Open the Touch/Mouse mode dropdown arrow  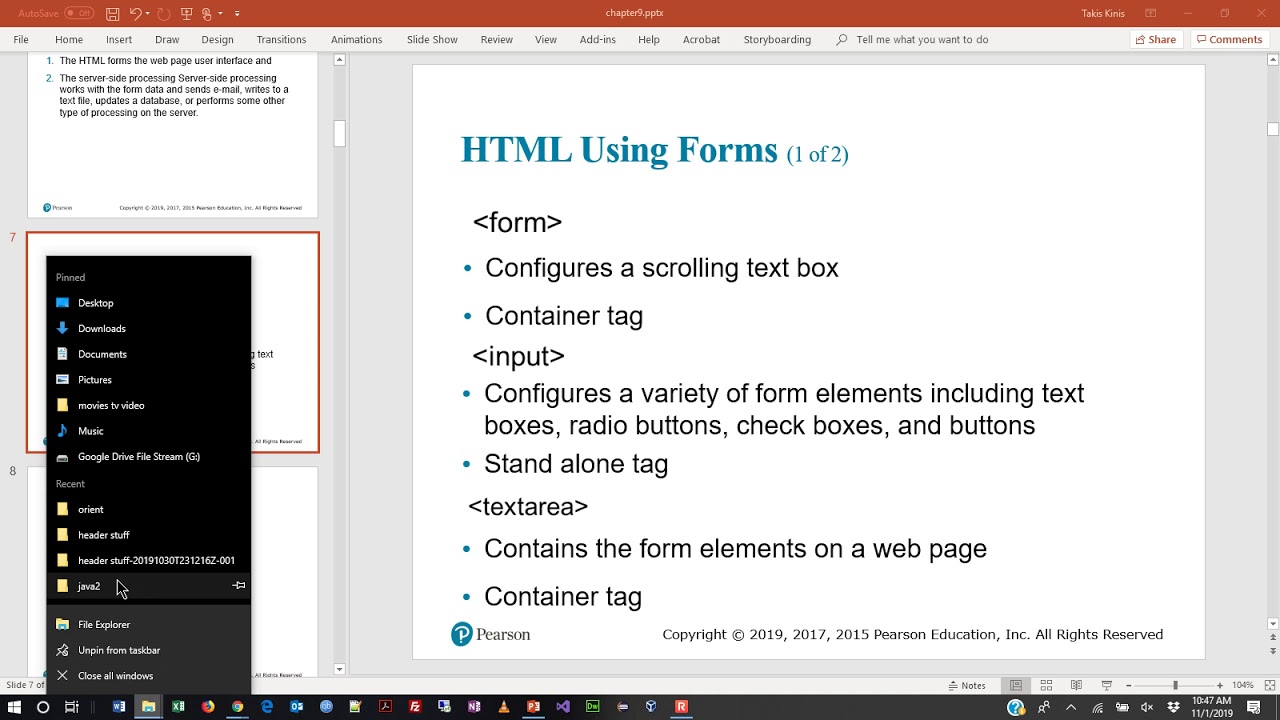(x=219, y=14)
